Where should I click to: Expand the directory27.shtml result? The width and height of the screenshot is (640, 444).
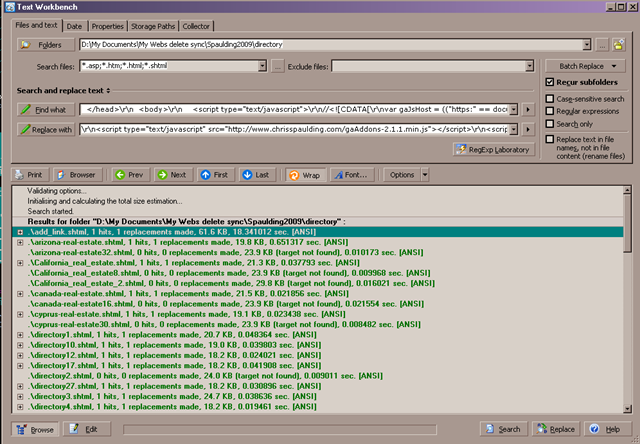coord(20,386)
